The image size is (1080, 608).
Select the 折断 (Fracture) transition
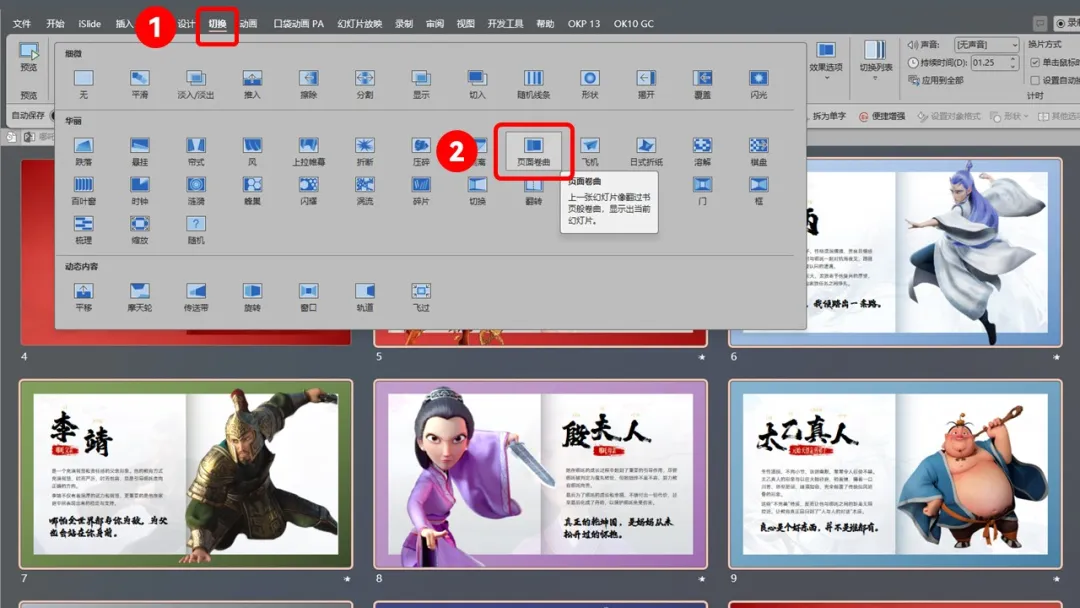click(x=365, y=151)
